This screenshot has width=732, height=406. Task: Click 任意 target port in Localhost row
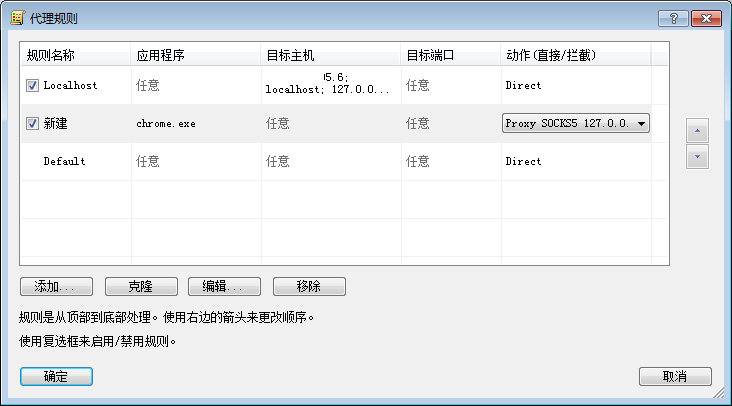point(417,85)
